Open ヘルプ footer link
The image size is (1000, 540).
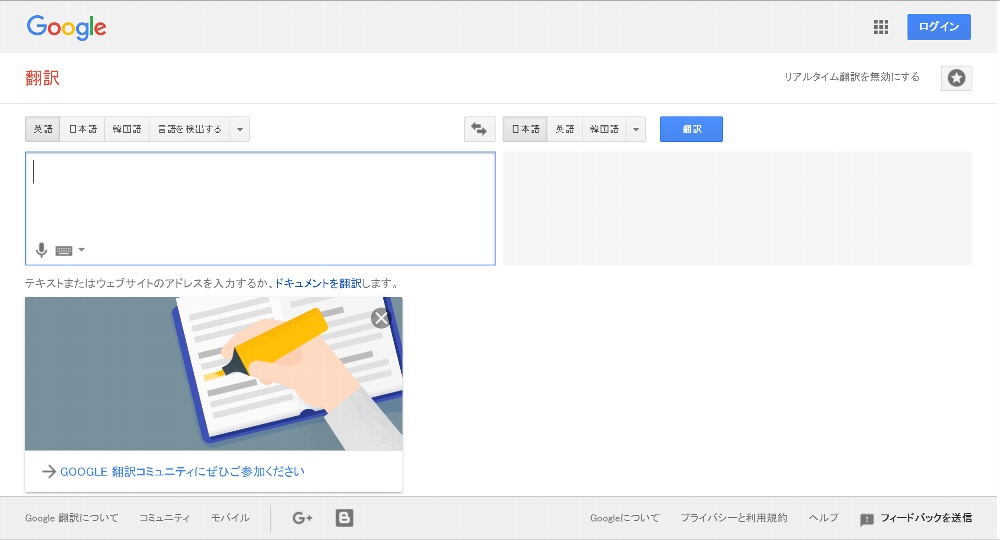pos(823,518)
